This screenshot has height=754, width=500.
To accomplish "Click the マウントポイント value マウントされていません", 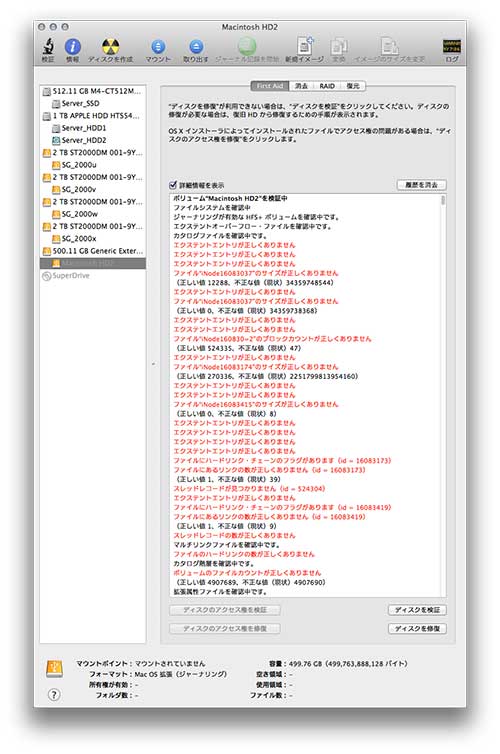I will 170,664.
